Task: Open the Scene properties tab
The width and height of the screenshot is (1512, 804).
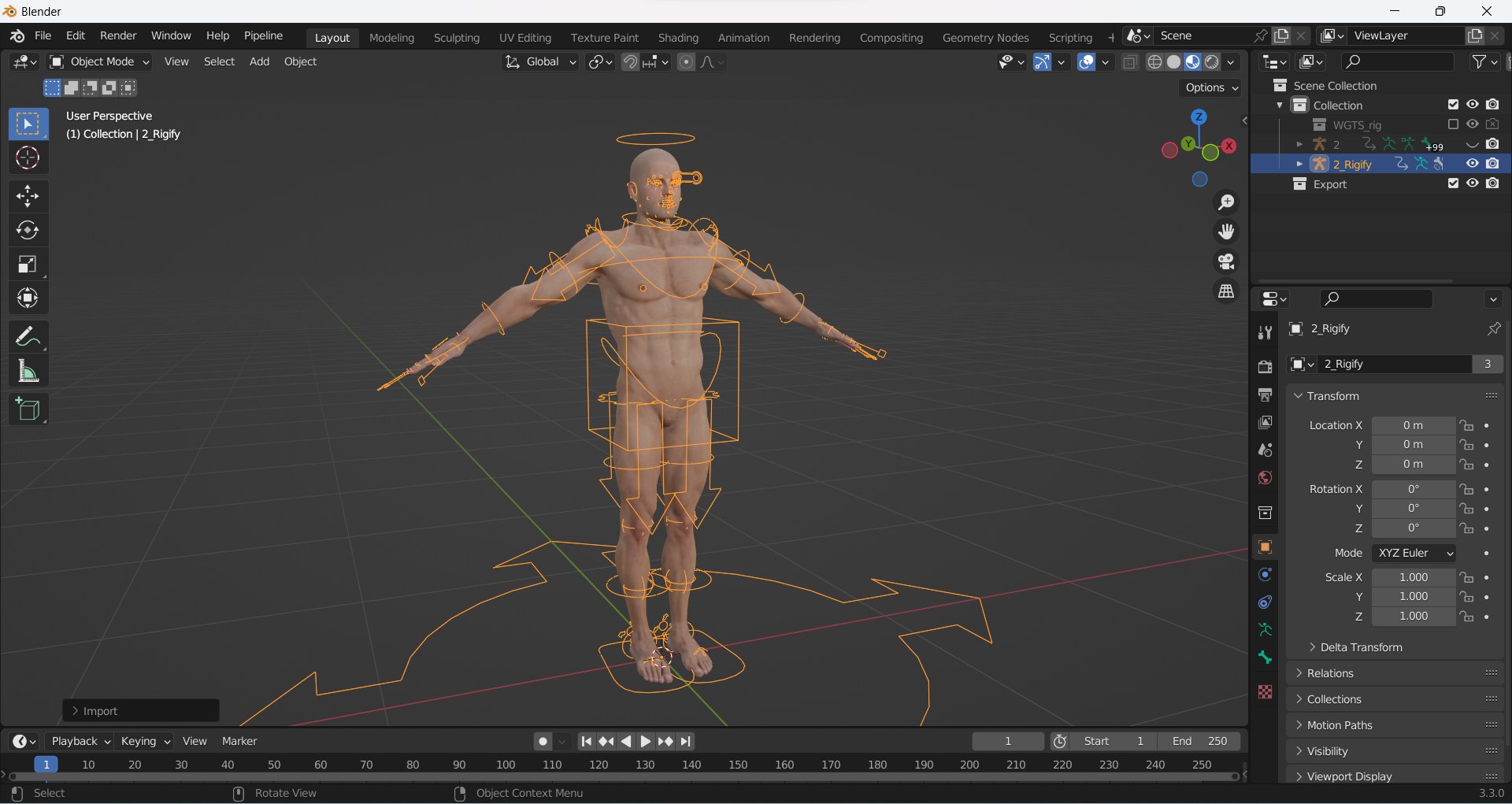Action: click(1265, 450)
